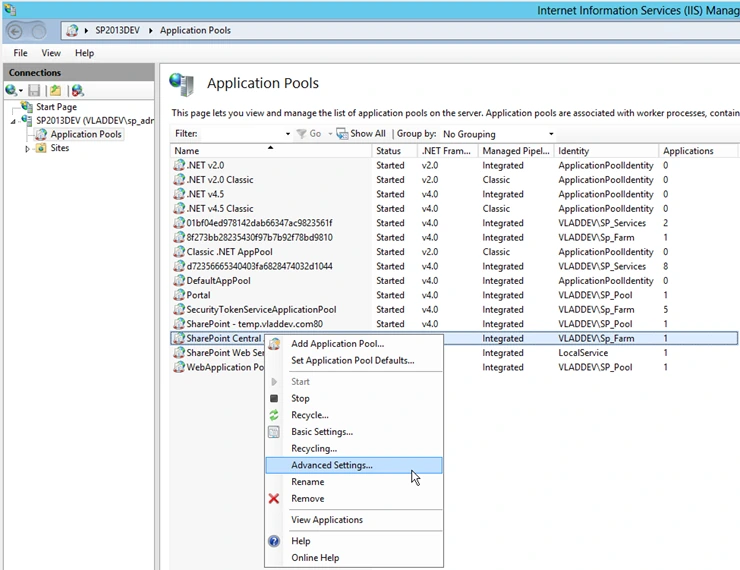
Task: Click the Go funnel icon in filter bar
Action: tap(301, 134)
